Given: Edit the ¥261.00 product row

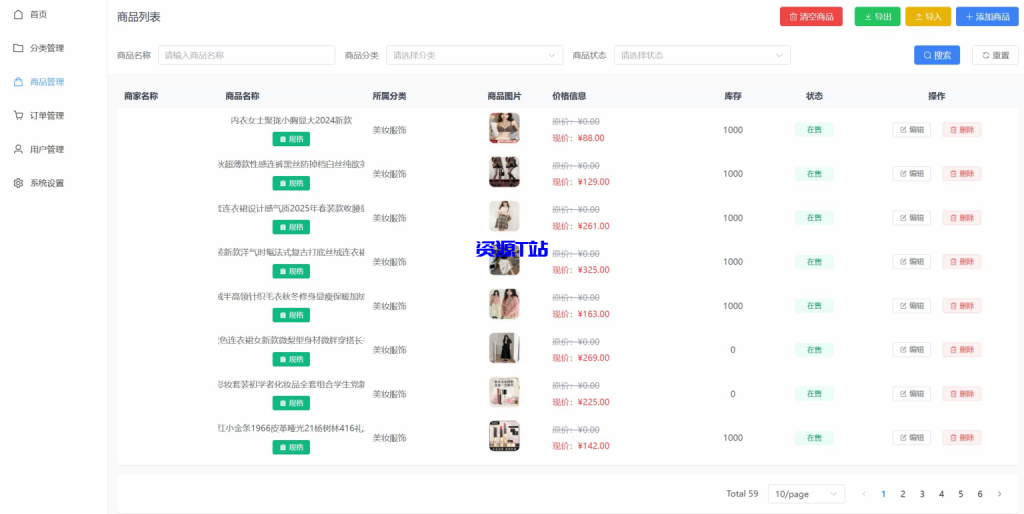Looking at the screenshot, I should pos(912,217).
